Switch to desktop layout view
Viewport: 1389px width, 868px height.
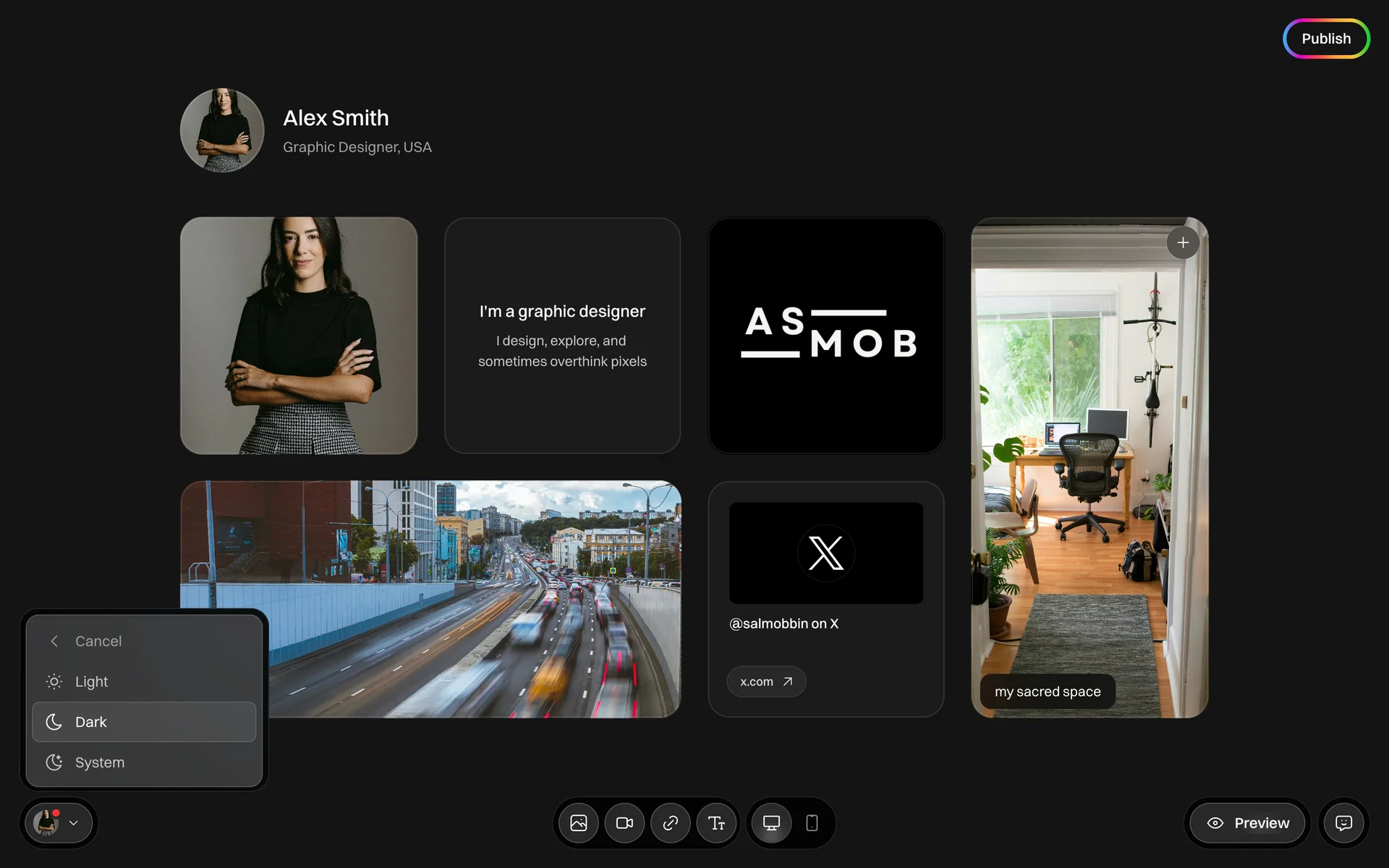pyautogui.click(x=771, y=823)
